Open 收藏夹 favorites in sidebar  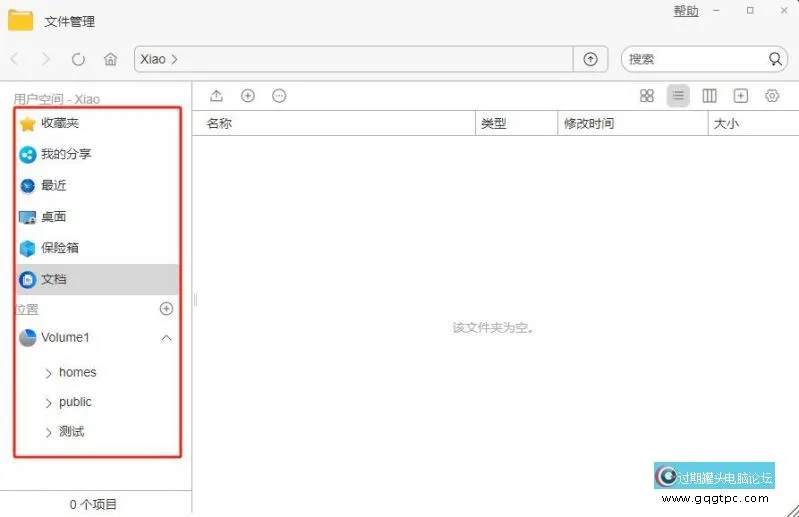point(97,123)
